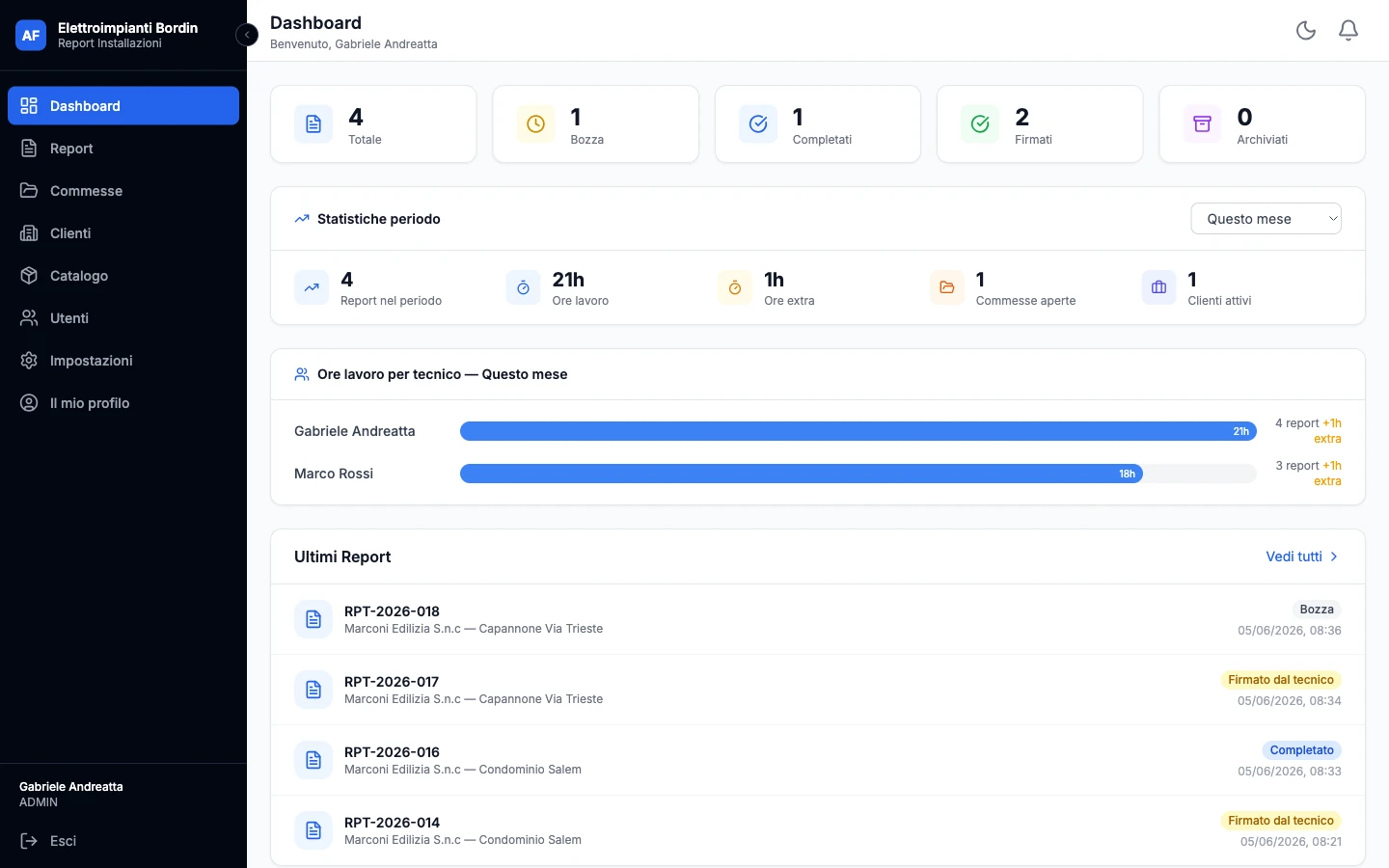Viewport: 1389px width, 868px height.
Task: Click the Ore extra timer icon
Action: tap(735, 287)
